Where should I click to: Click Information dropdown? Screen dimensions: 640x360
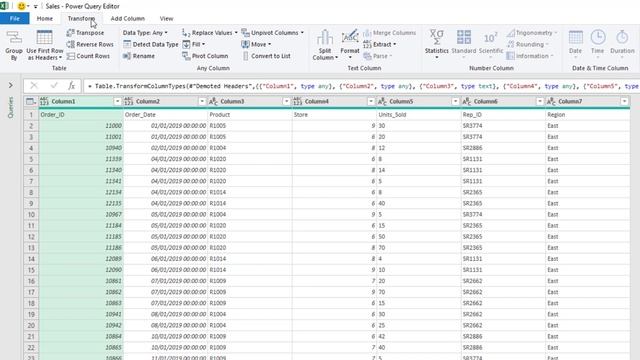click(530, 56)
